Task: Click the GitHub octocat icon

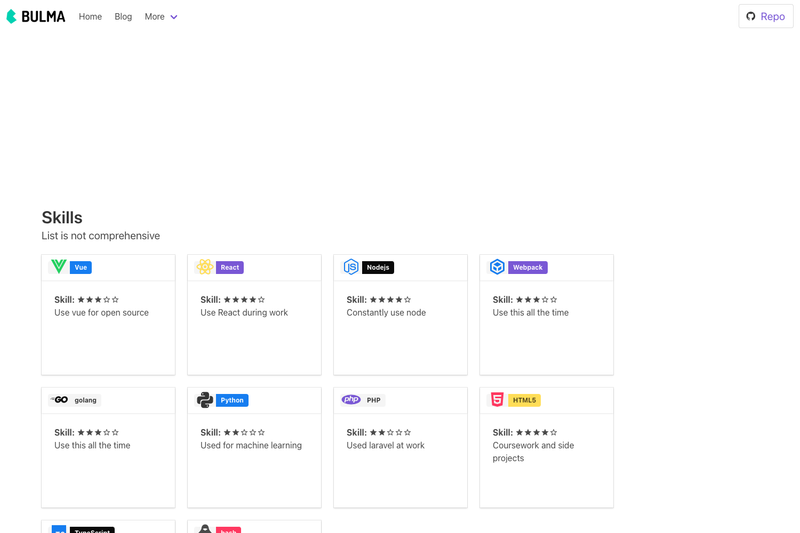Action: [751, 16]
